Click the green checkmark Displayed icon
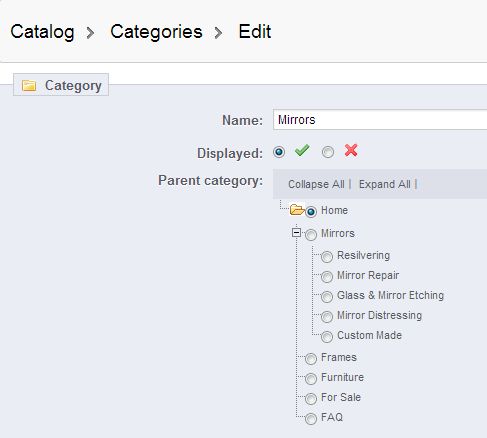Screen dimensions: 487x438 coord(302,151)
